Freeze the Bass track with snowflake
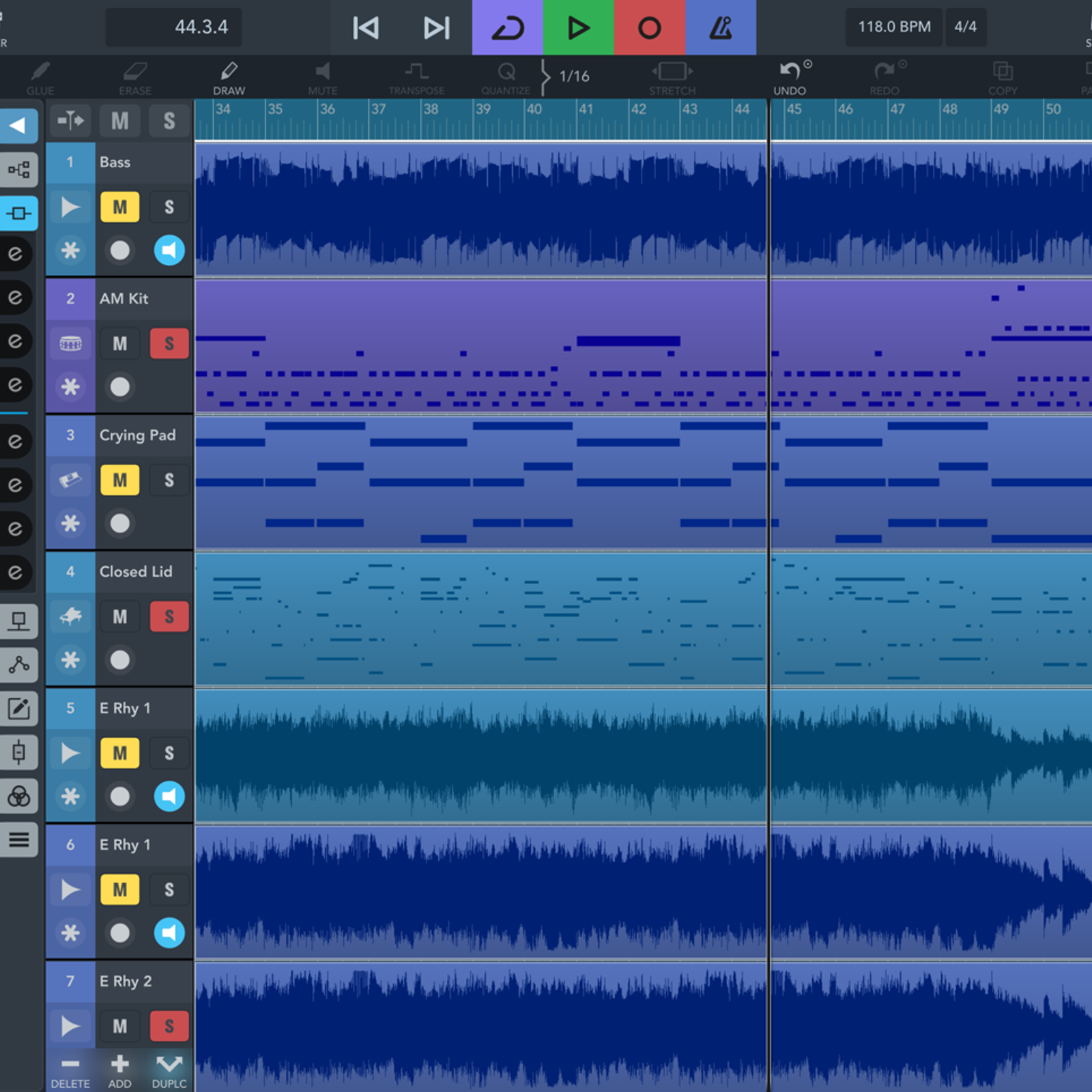Viewport: 1092px width, 1092px height. 70,250
